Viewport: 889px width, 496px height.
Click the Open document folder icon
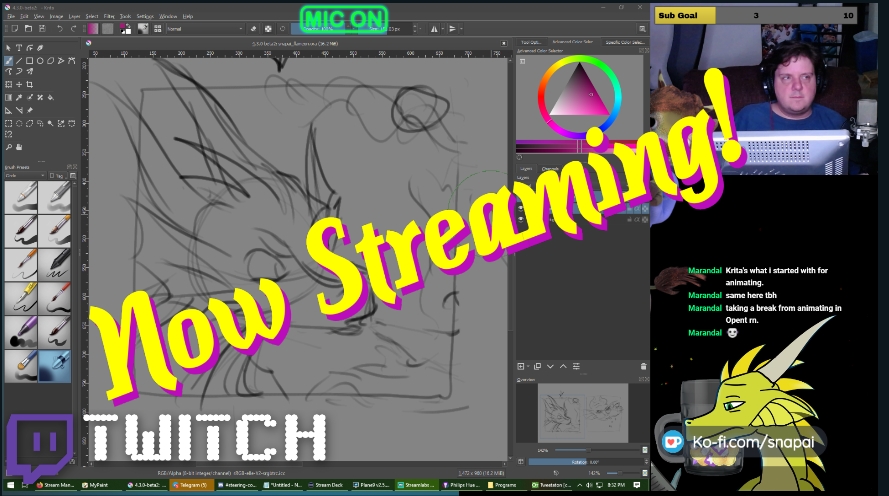coord(28,29)
